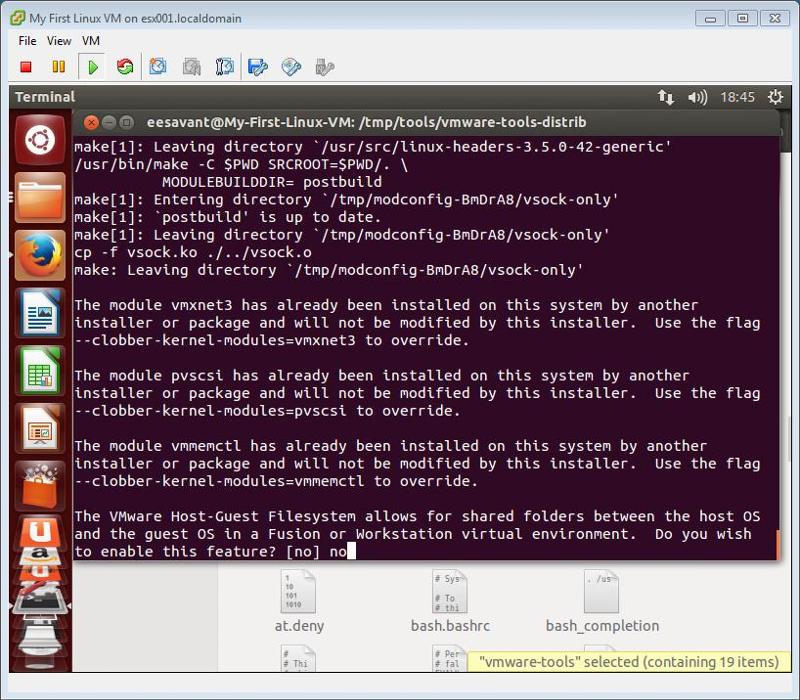The width and height of the screenshot is (800, 700).
Task: Select the at.deny file in Files window
Action: click(x=299, y=602)
